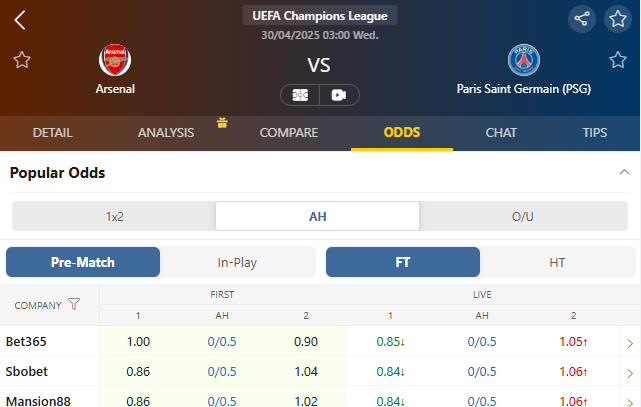Switch to HT half-time odds
This screenshot has height=407, width=641.
(557, 262)
